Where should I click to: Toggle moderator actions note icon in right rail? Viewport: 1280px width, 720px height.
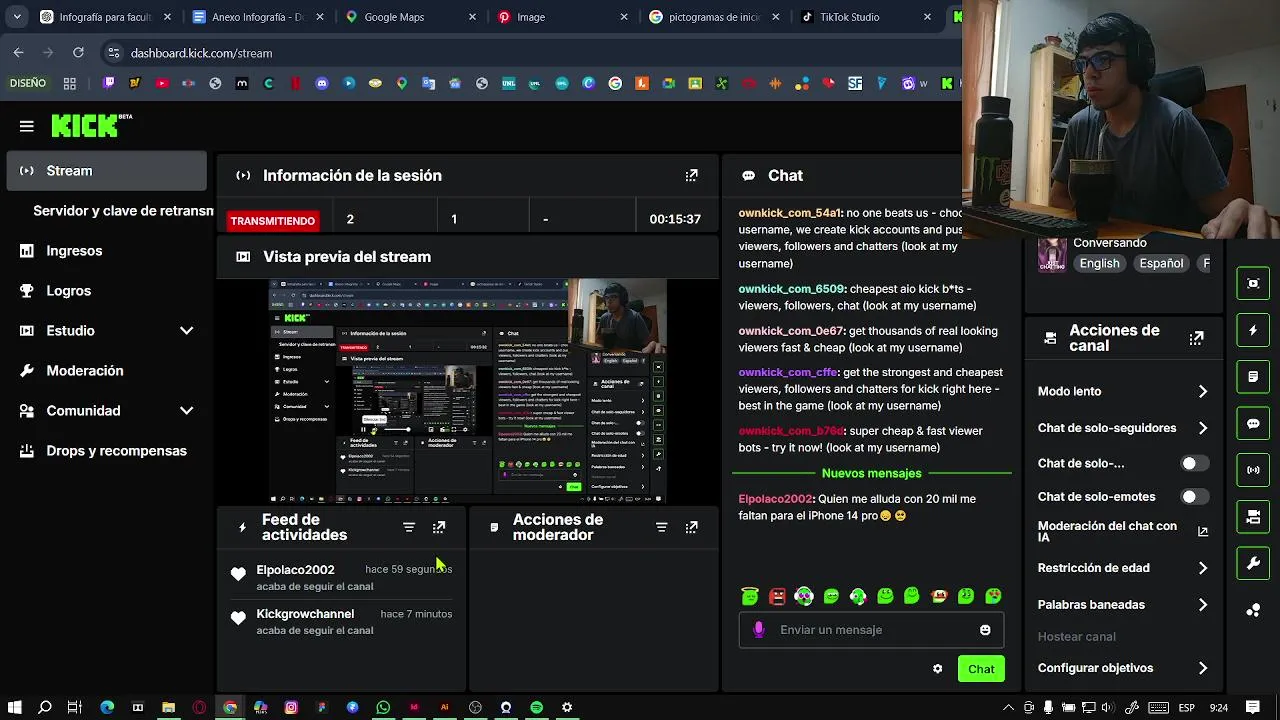1253,377
